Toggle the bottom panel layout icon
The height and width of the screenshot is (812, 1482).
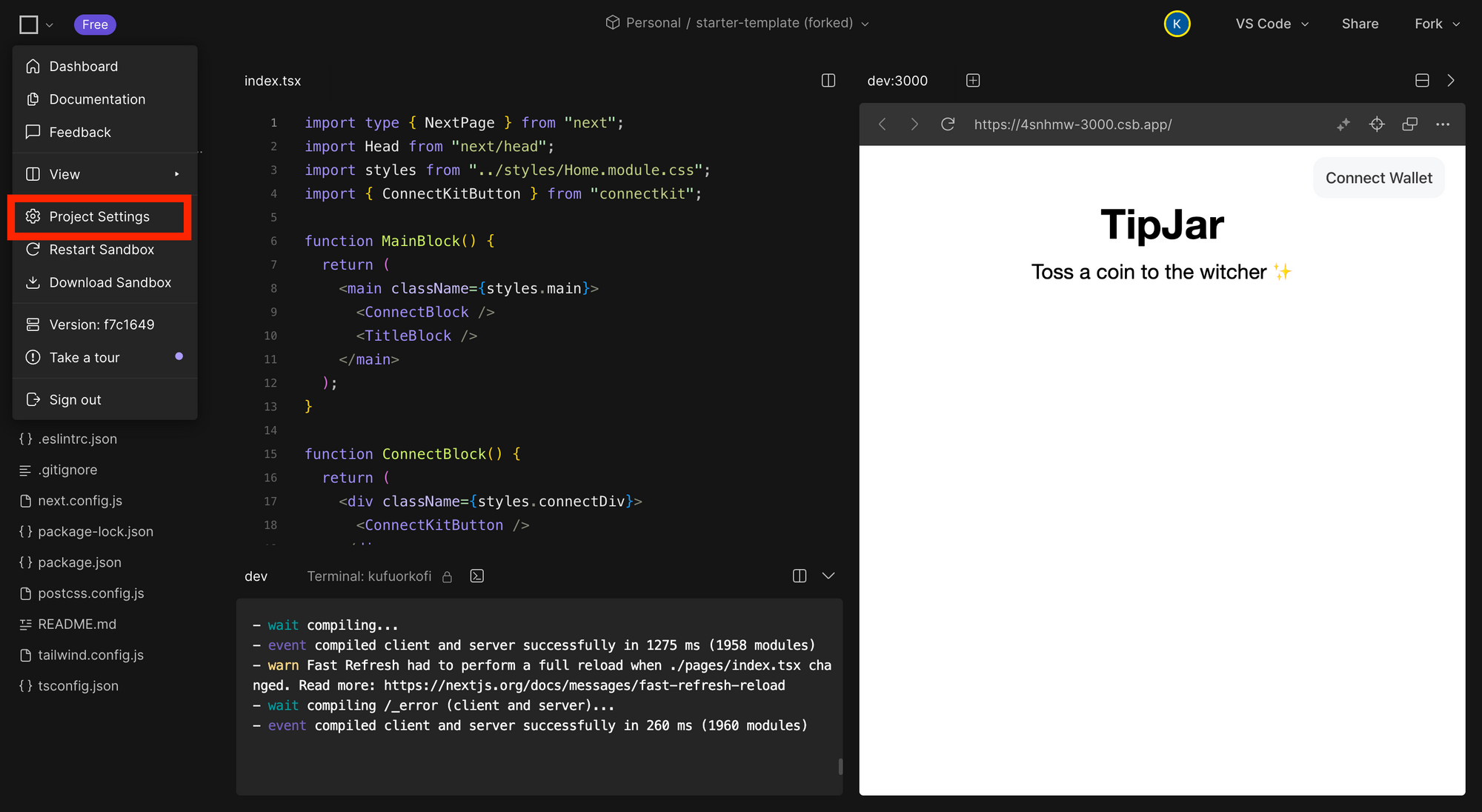pyautogui.click(x=1422, y=80)
